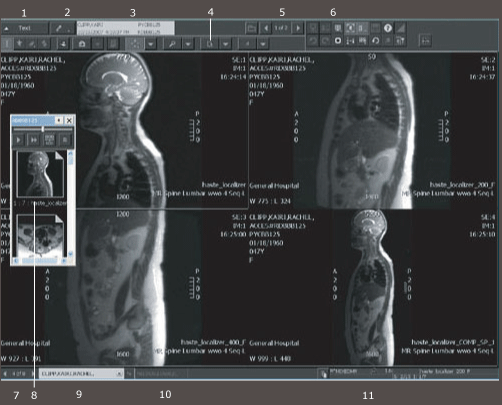This screenshot has width=502, height=405.
Task: Select the head and neck sagittal thumbnail
Action: point(40,174)
